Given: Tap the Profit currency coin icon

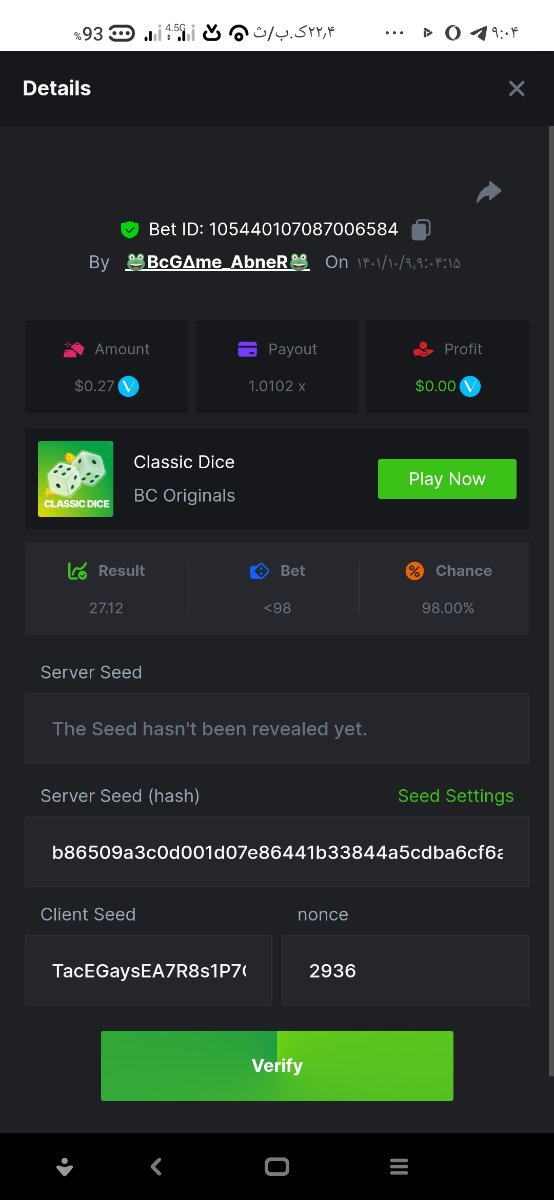Looking at the screenshot, I should click(x=470, y=386).
